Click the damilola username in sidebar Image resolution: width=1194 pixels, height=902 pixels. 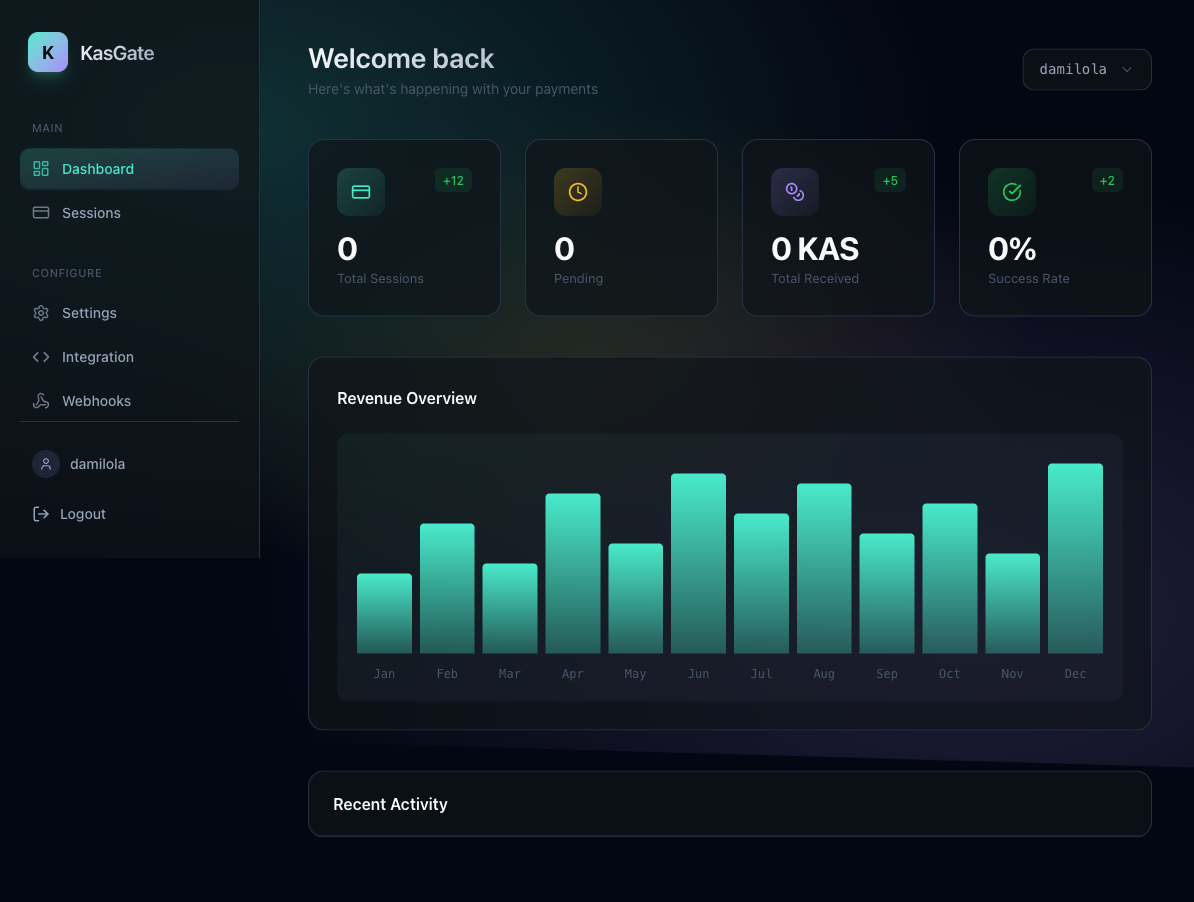97,464
